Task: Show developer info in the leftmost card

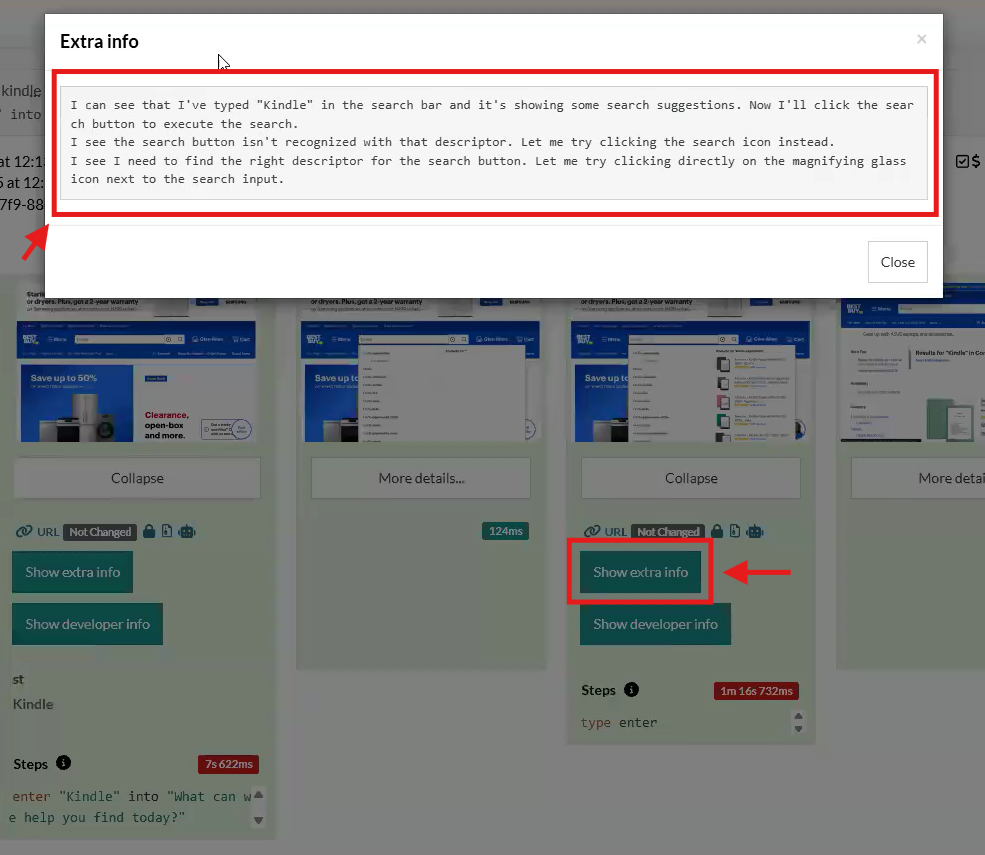Action: 87,624
